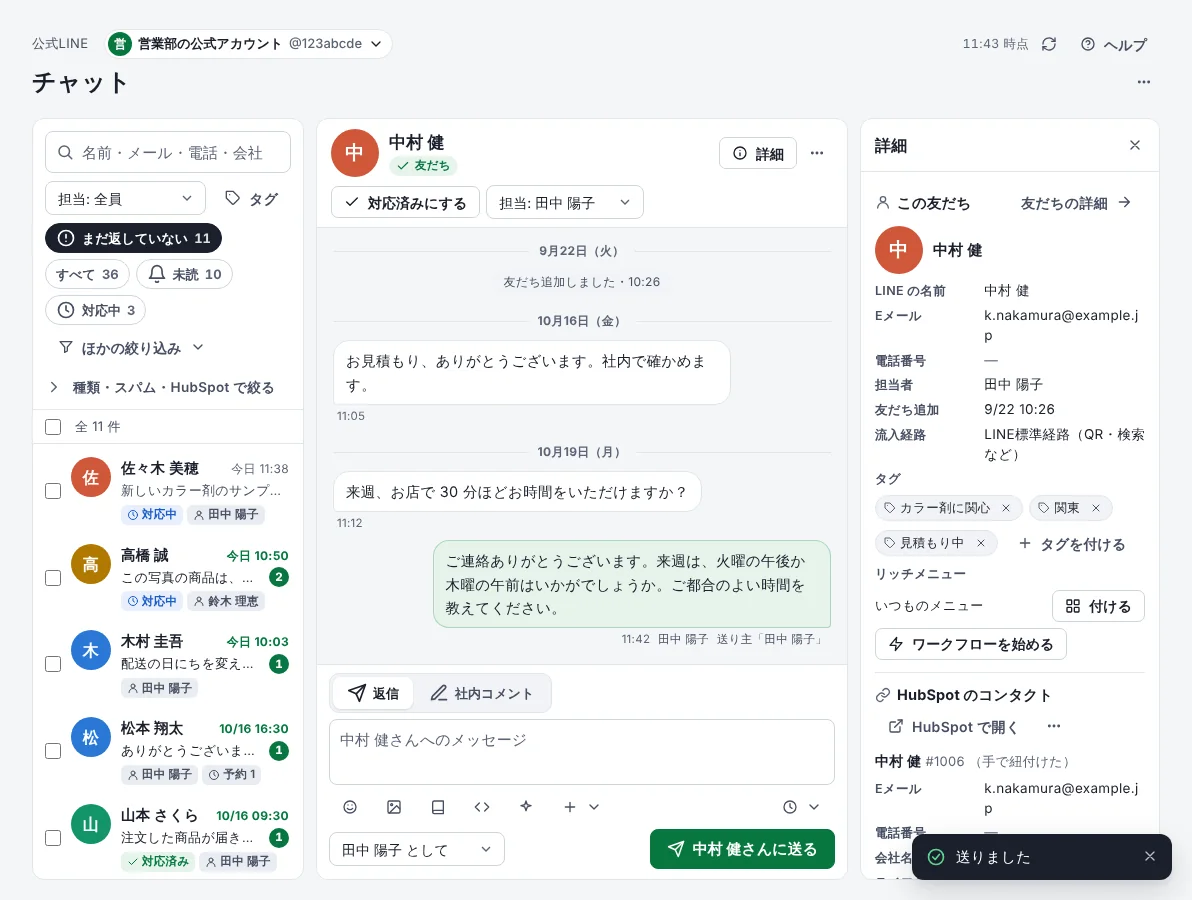Select the 対応中 3 filter
The height and width of the screenshot is (900, 1192).
96,310
